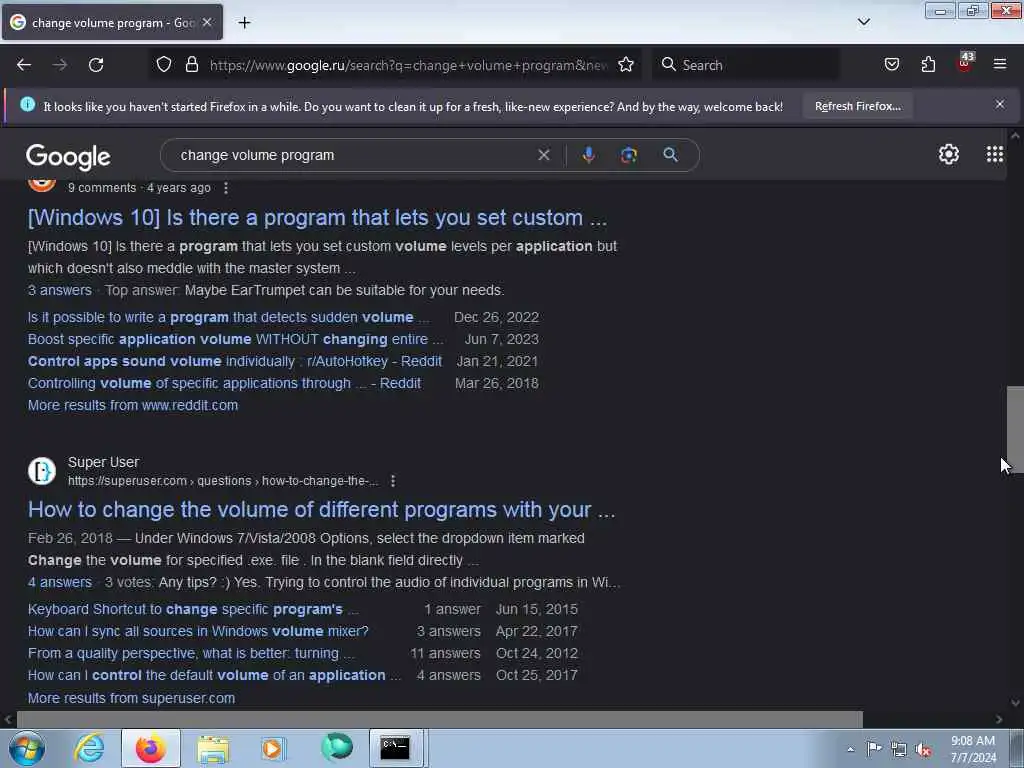
Task: Open 'How can I control the default volume' link
Action: point(214,675)
